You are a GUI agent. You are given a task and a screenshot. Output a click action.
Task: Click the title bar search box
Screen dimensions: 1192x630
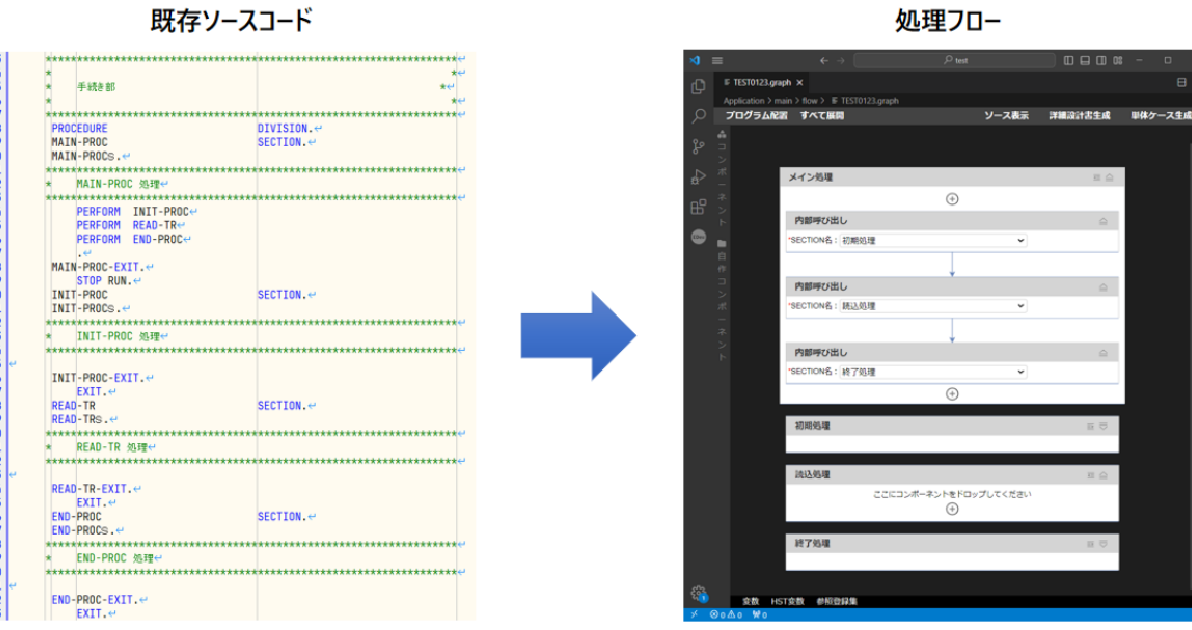(954, 60)
